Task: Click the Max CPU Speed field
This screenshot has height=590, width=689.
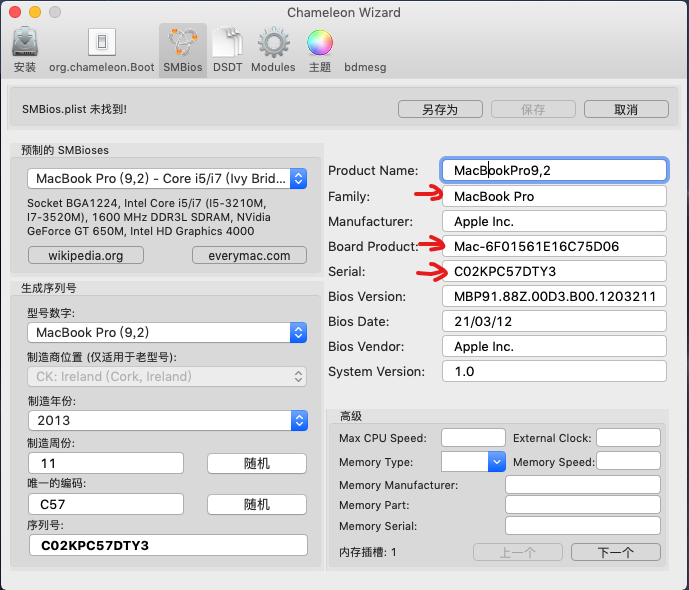Action: (x=473, y=438)
